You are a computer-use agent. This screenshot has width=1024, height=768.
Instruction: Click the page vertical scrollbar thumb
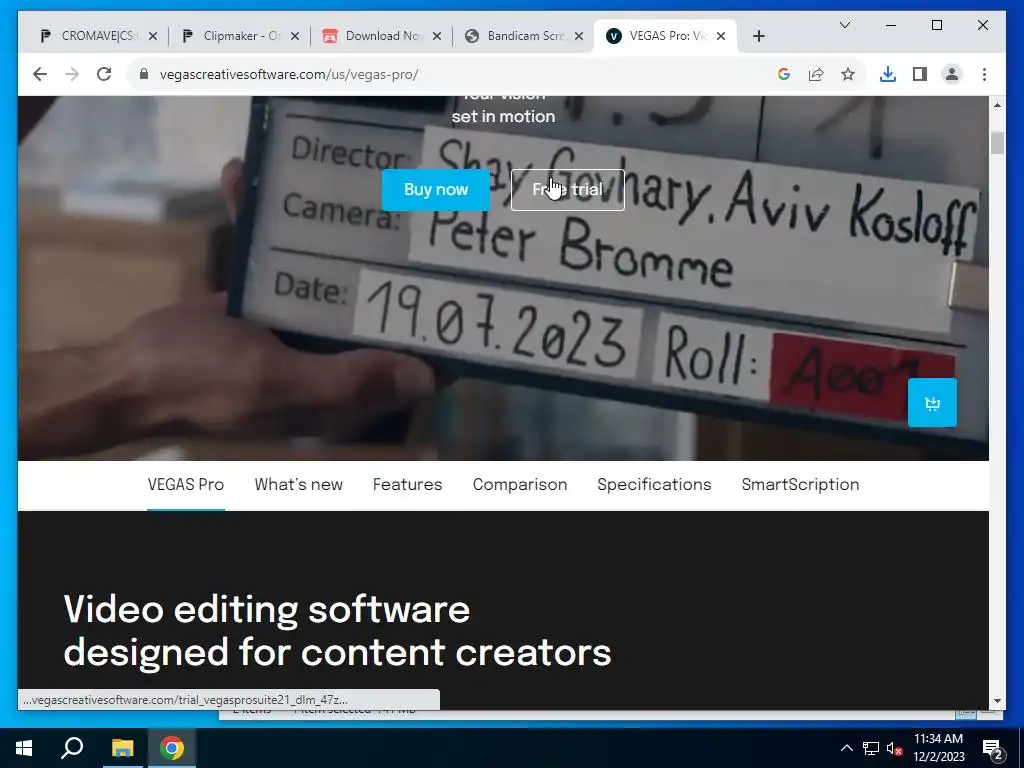click(997, 143)
